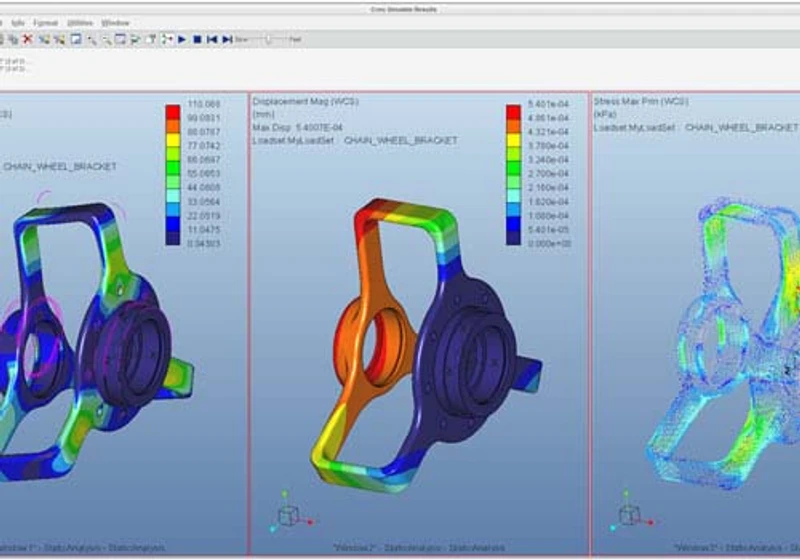This screenshot has width=800, height=560.
Task: Click the copy window icon in toolbar
Action: tap(14, 39)
